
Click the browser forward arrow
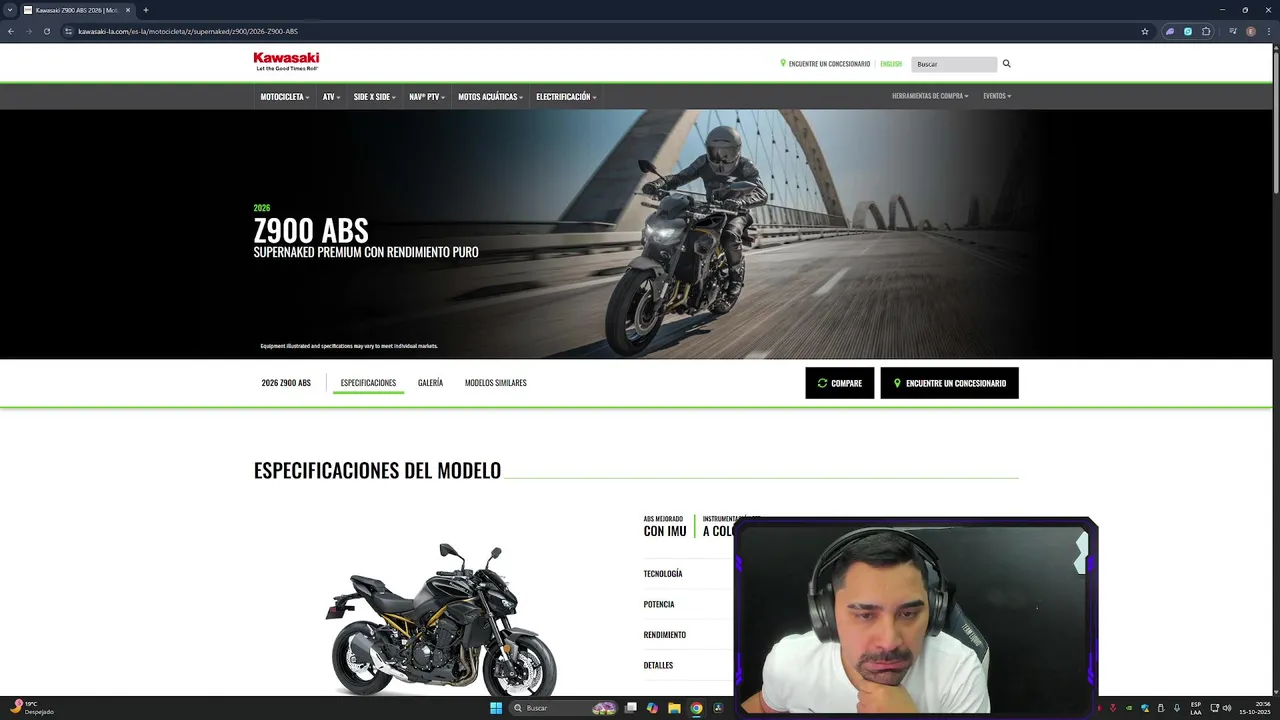(x=28, y=31)
